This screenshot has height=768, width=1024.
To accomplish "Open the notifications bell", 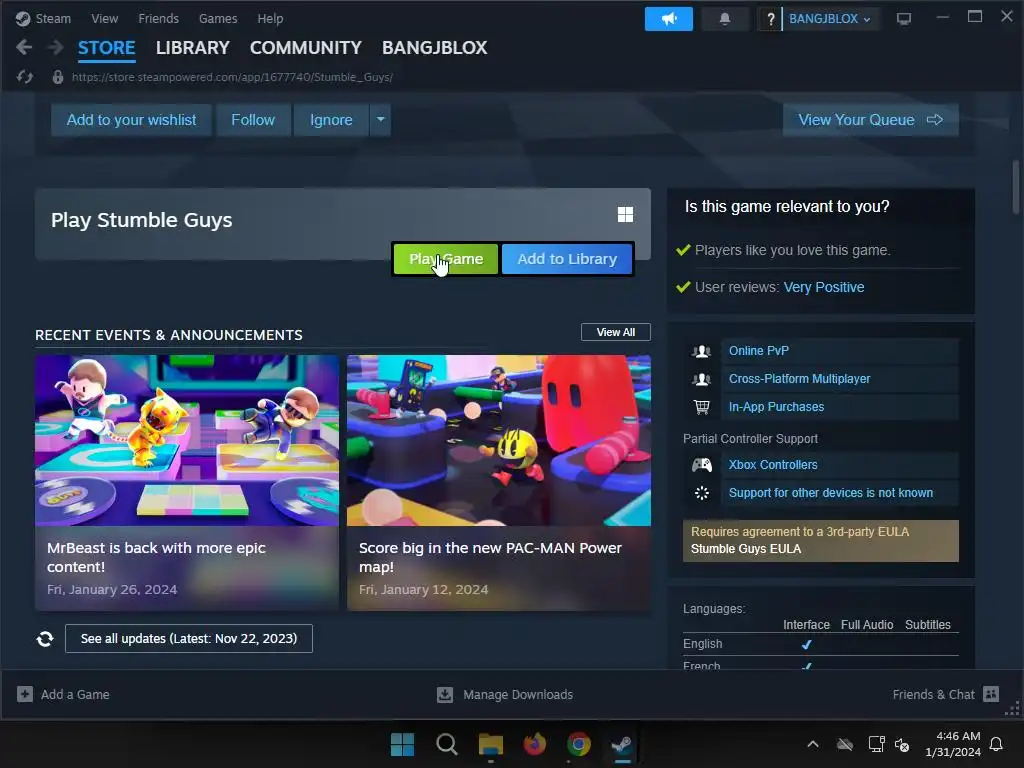I will pyautogui.click(x=725, y=19).
